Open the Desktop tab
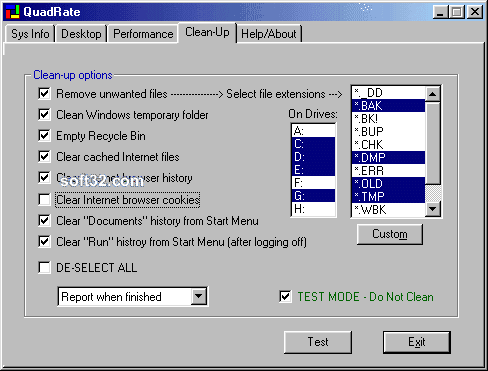This screenshot has height=371, width=488. 81,34
